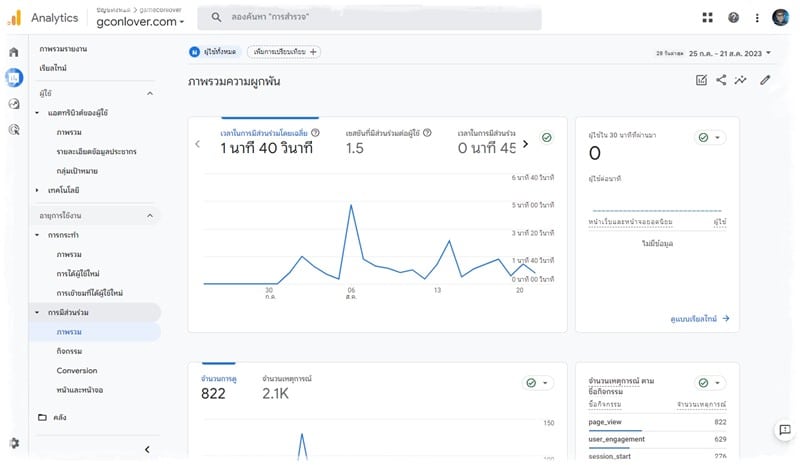Open the property selector gconlover.com dropdown
The height and width of the screenshot is (465, 800).
click(140, 21)
